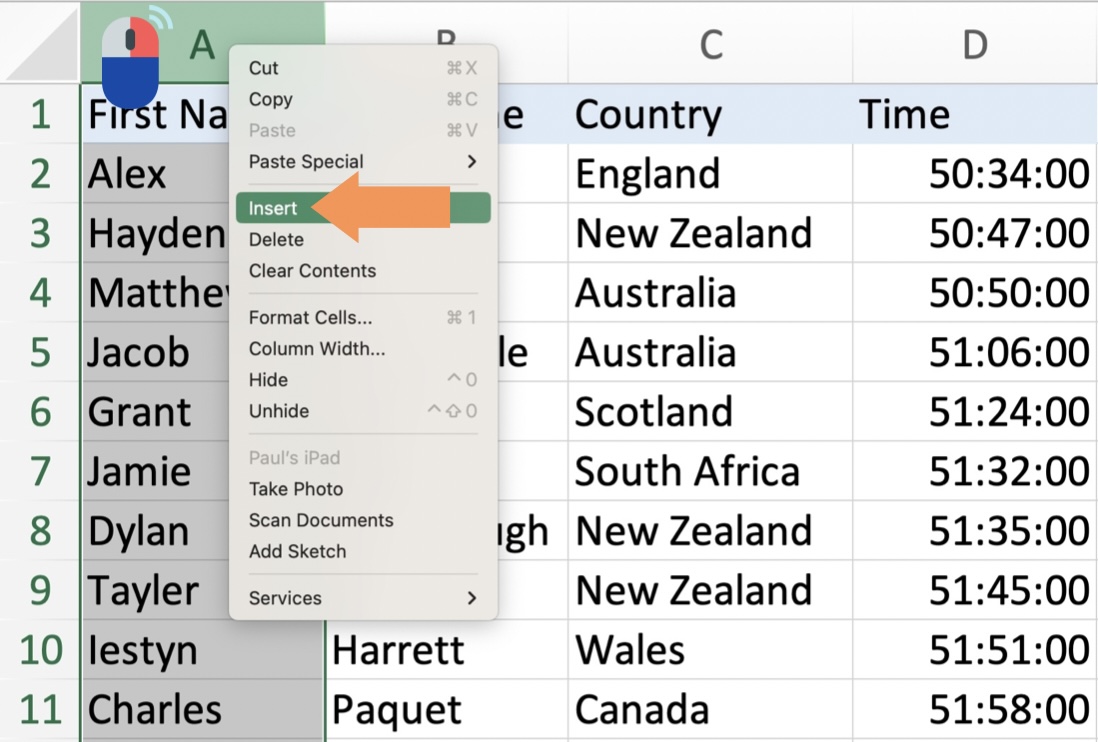Click the England cell
This screenshot has width=1098, height=742.
(x=711, y=174)
